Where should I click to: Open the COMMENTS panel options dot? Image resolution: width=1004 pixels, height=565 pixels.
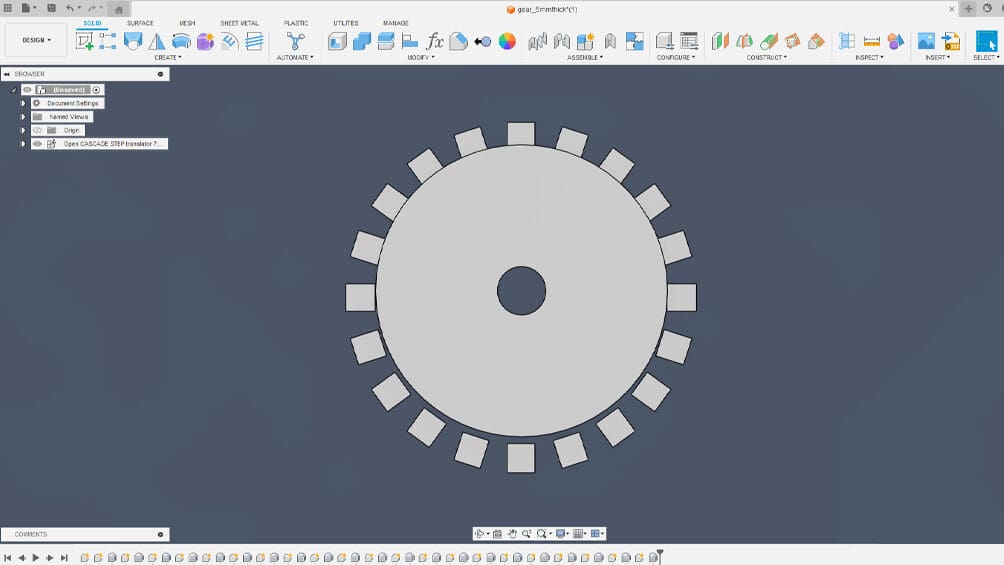click(x=160, y=534)
